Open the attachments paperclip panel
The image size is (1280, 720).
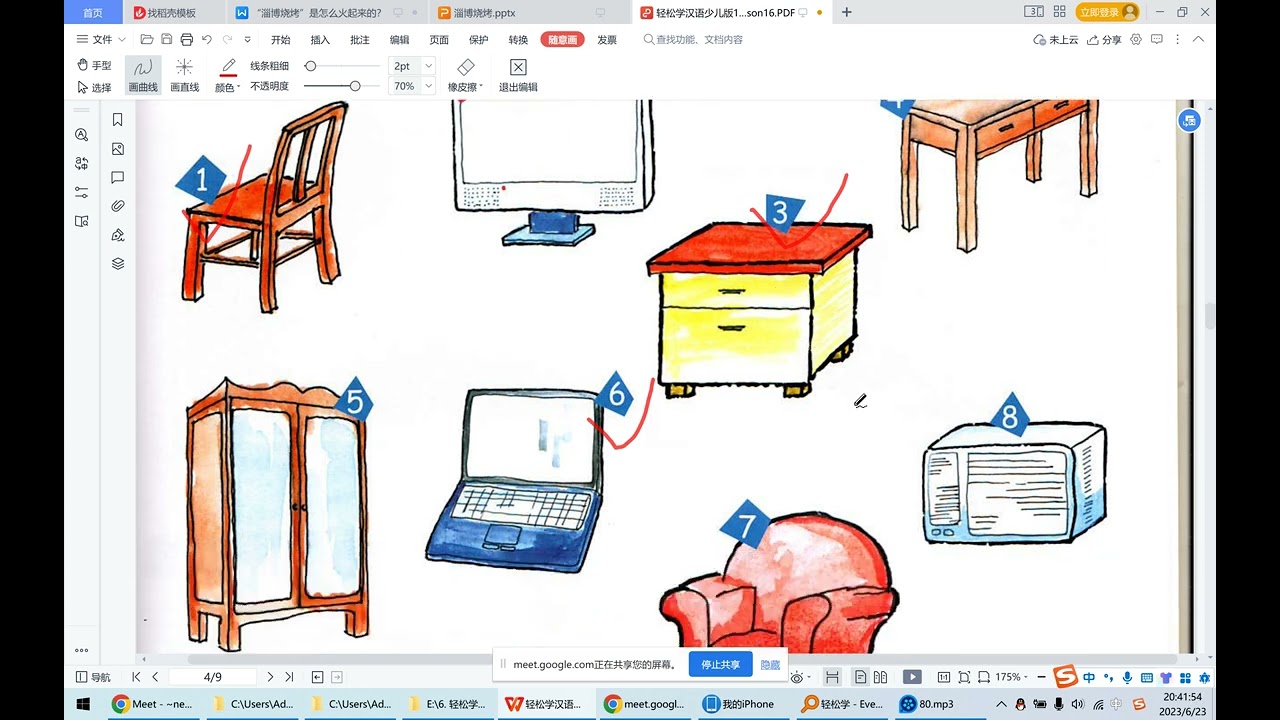[x=118, y=206]
